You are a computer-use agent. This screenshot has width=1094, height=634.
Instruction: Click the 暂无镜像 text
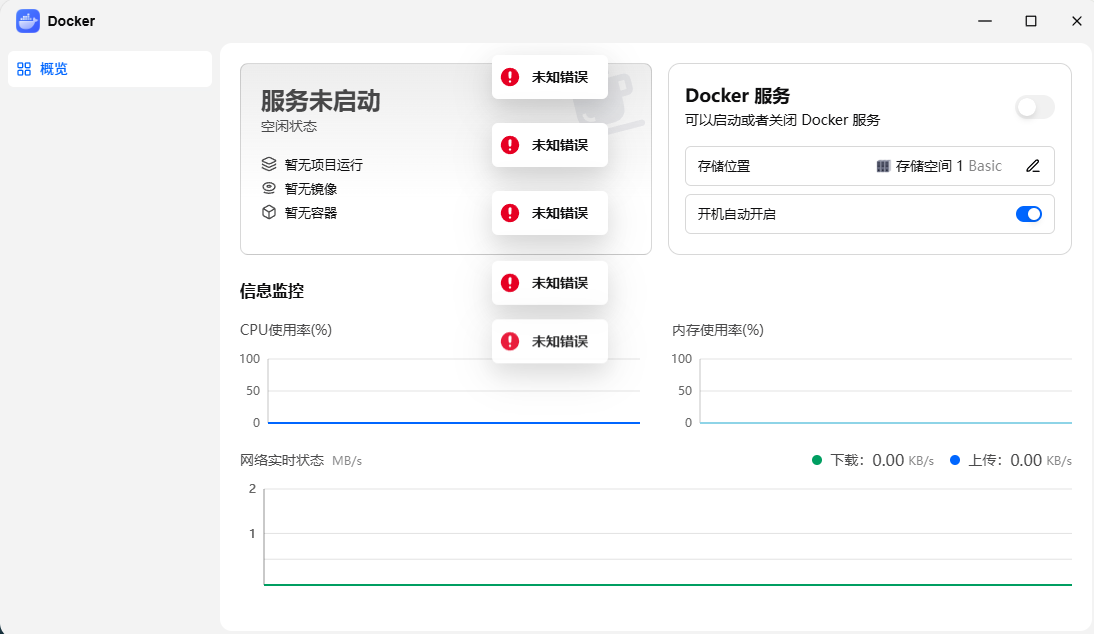[x=310, y=188]
